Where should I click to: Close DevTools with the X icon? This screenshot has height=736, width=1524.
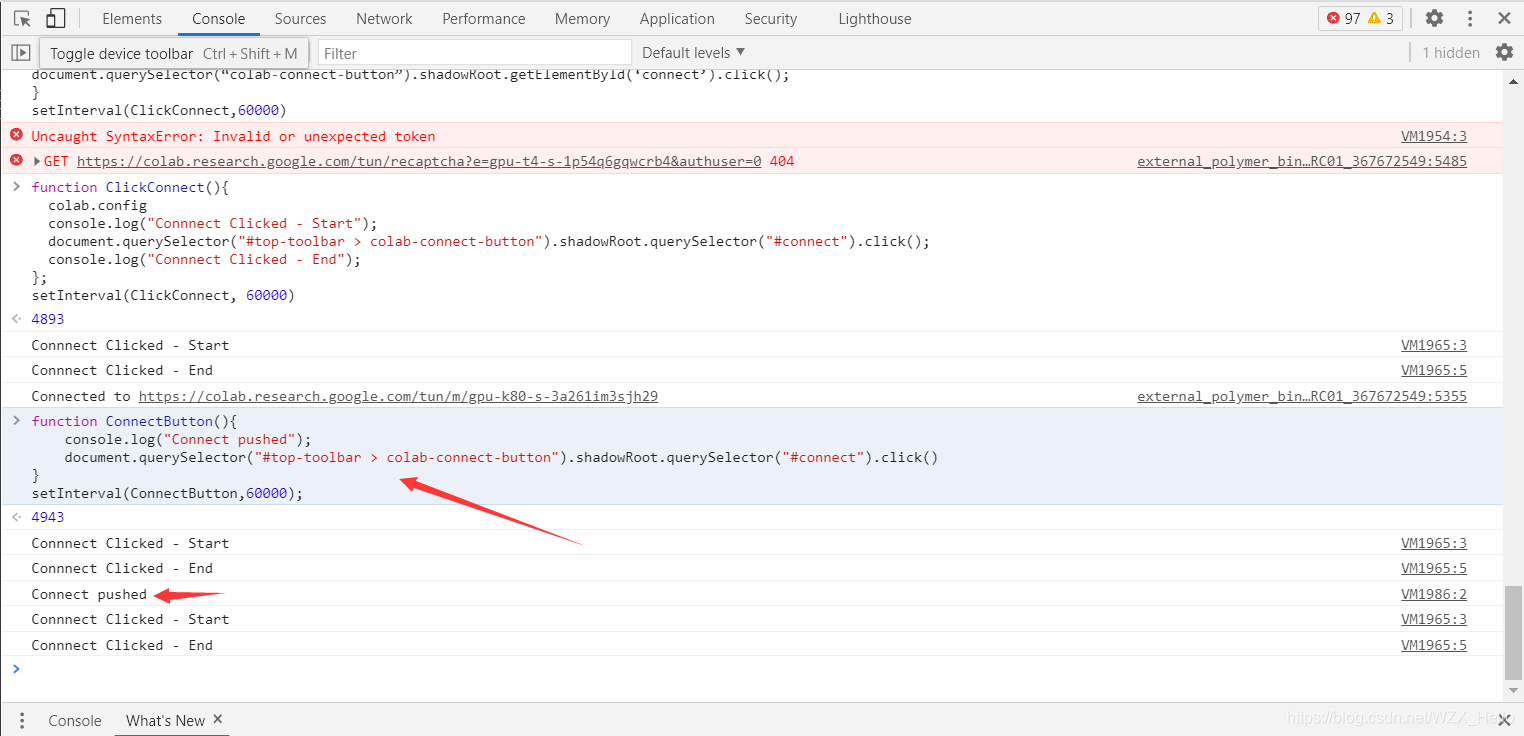pos(1504,18)
